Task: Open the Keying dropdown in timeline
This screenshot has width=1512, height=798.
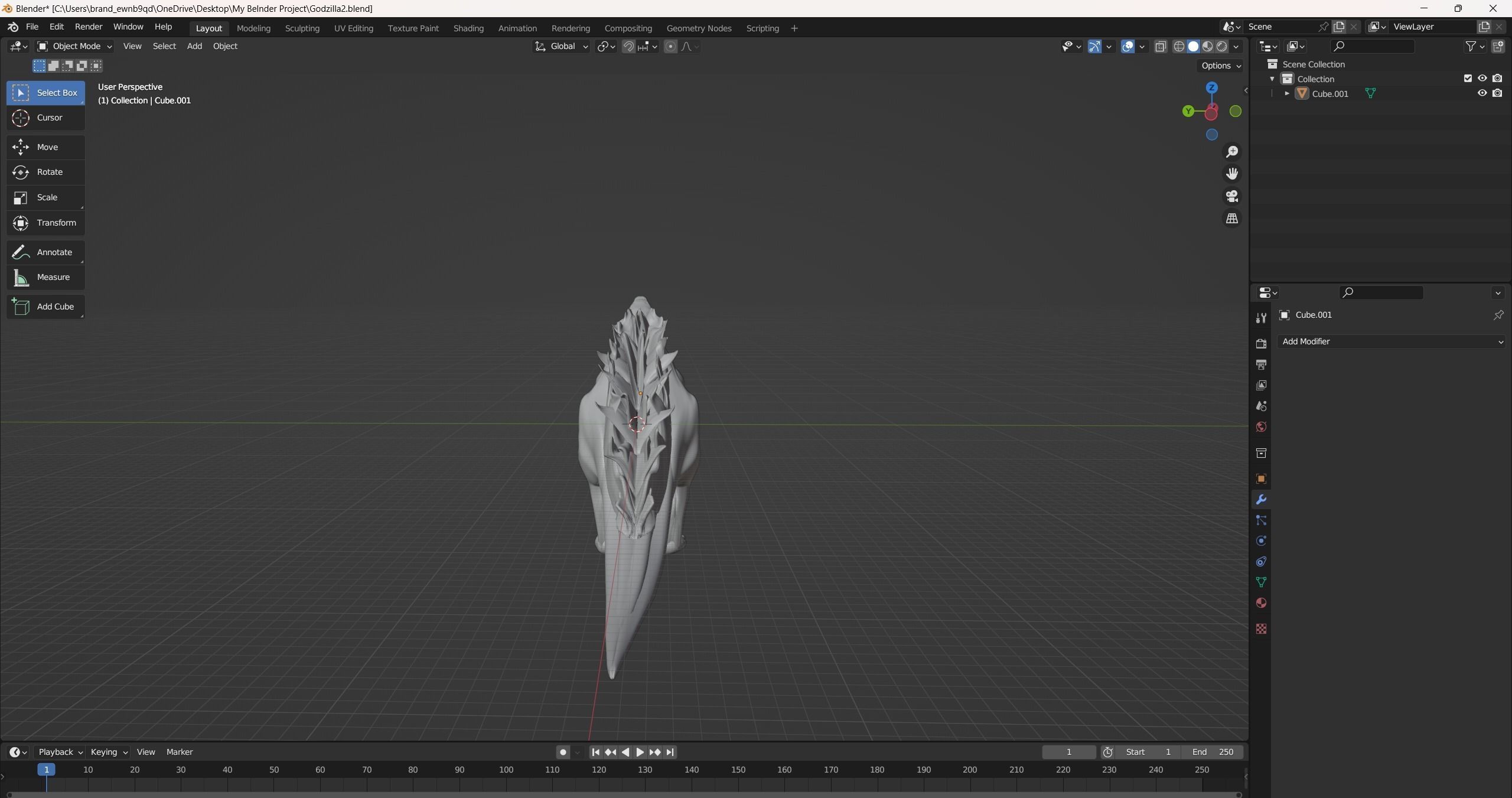Action: [109, 752]
